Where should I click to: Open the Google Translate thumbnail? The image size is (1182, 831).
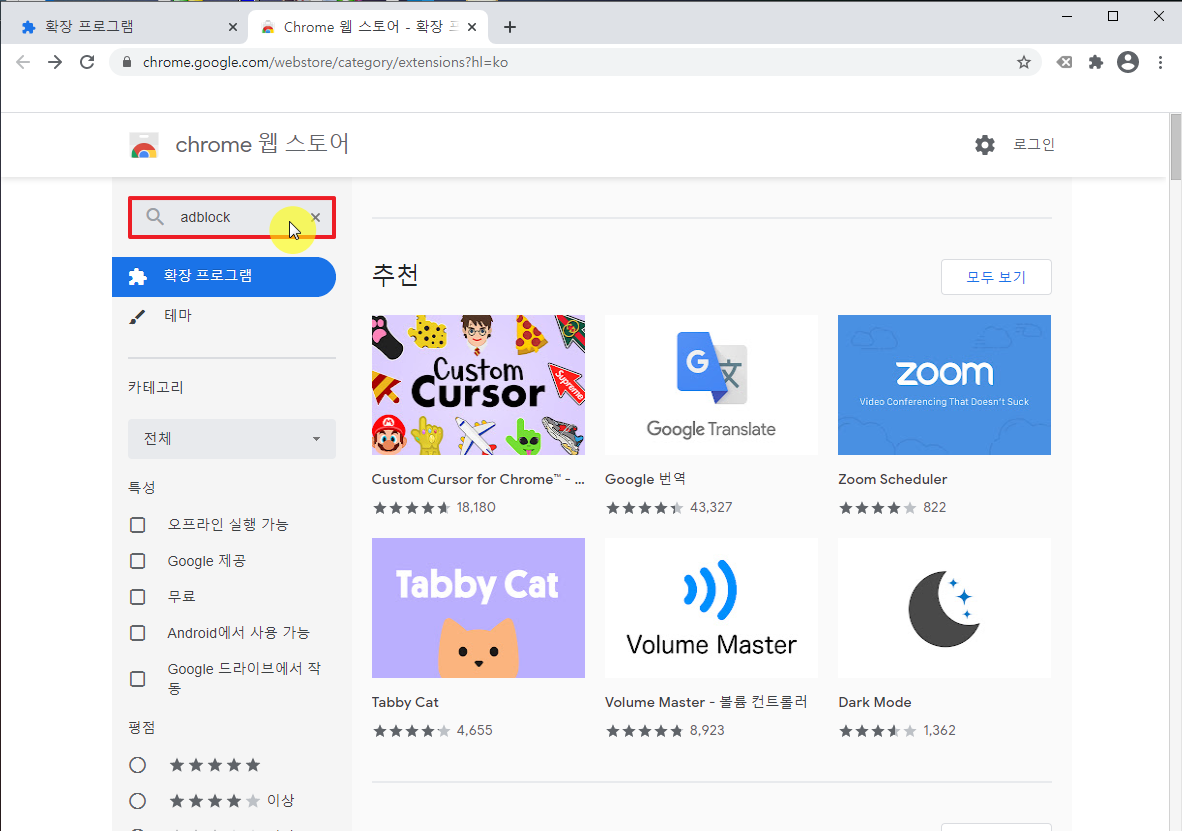click(x=711, y=385)
